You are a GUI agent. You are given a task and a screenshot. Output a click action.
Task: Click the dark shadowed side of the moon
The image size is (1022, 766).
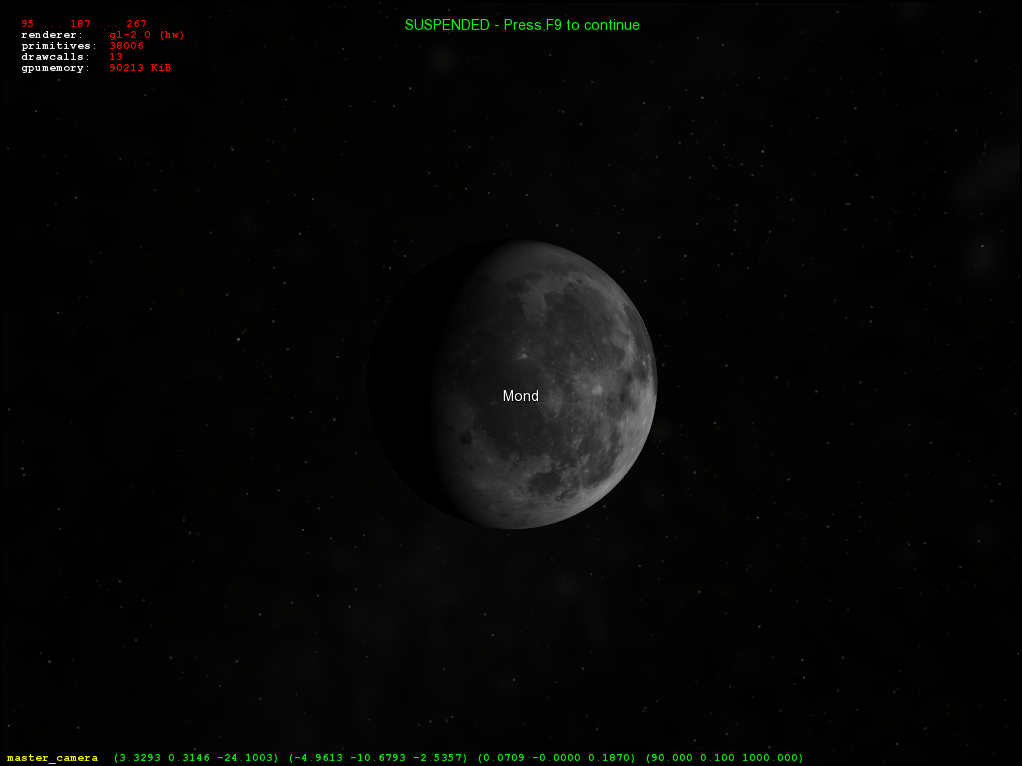pyautogui.click(x=400, y=385)
